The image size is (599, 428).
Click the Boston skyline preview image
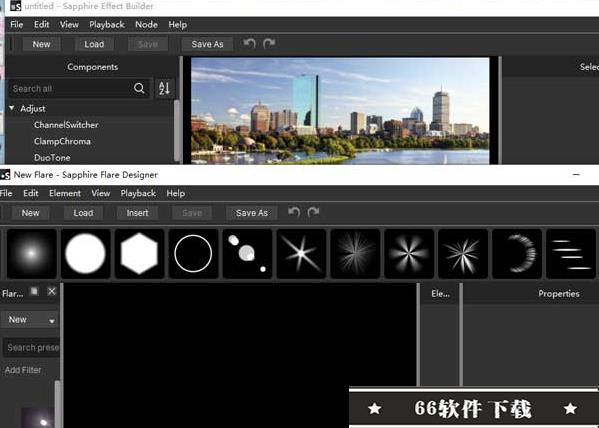pyautogui.click(x=340, y=111)
